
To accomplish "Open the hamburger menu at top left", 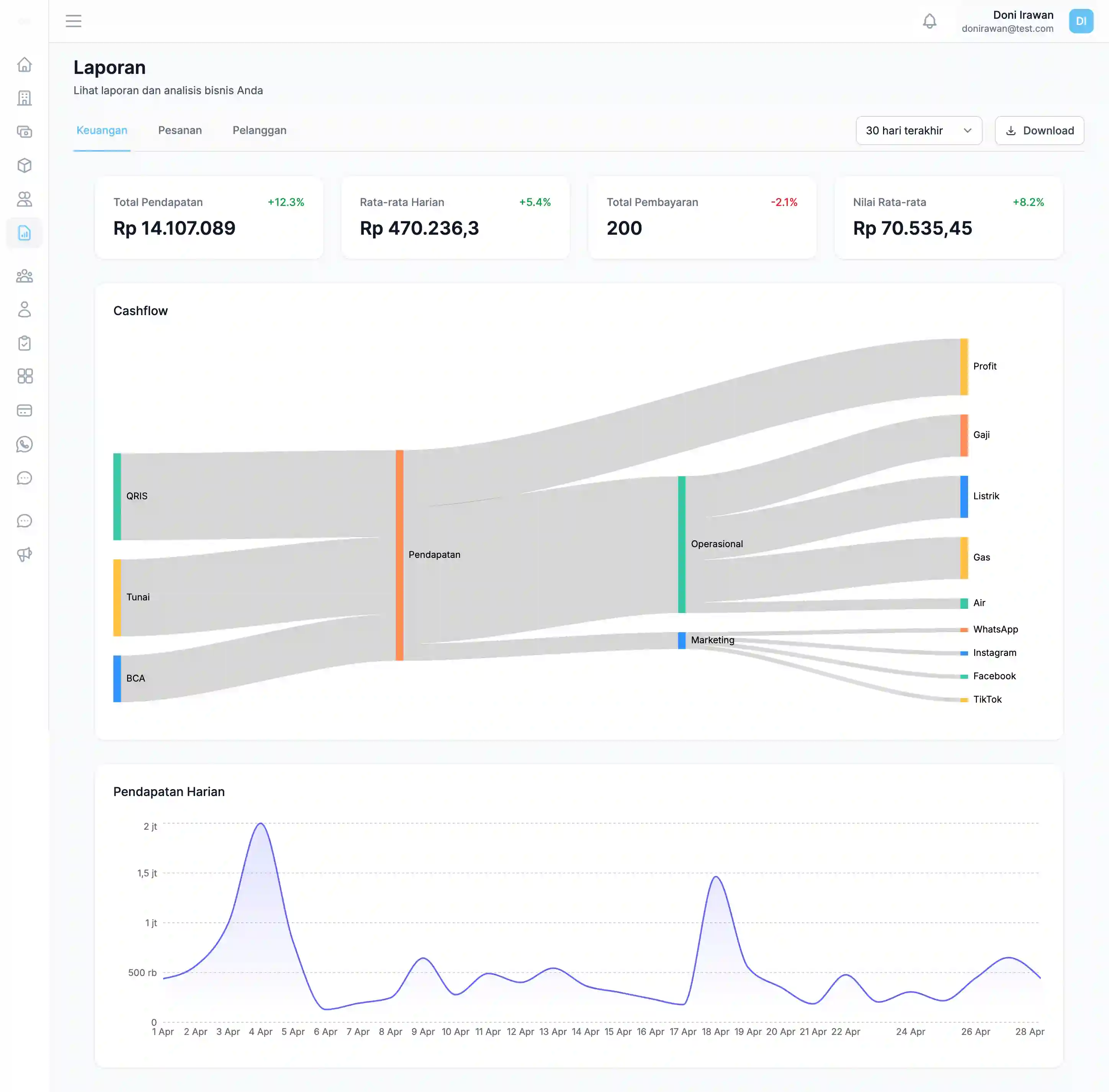I will pyautogui.click(x=74, y=21).
